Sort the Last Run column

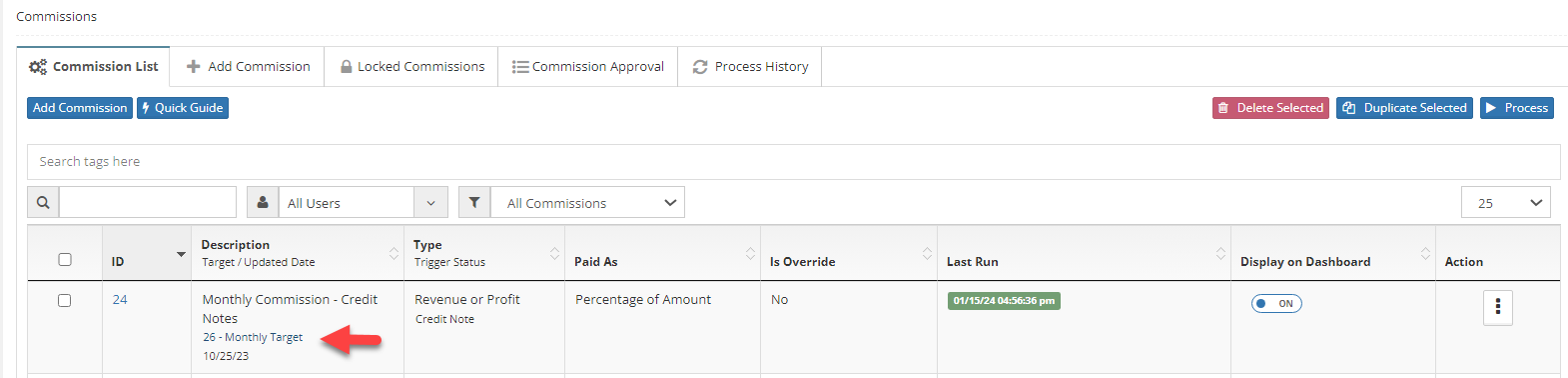[x=1220, y=253]
